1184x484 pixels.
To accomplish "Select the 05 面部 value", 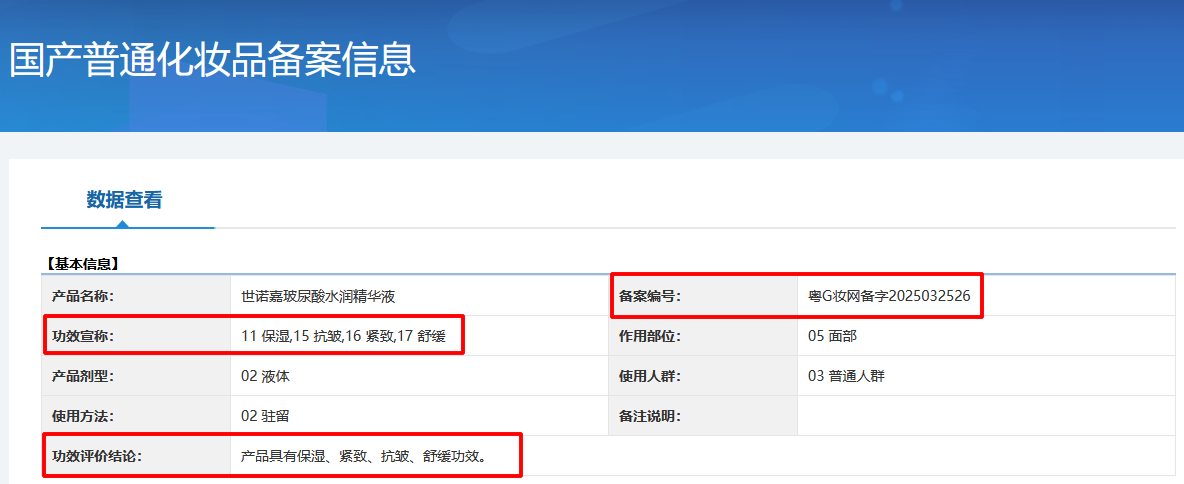I will [x=832, y=336].
